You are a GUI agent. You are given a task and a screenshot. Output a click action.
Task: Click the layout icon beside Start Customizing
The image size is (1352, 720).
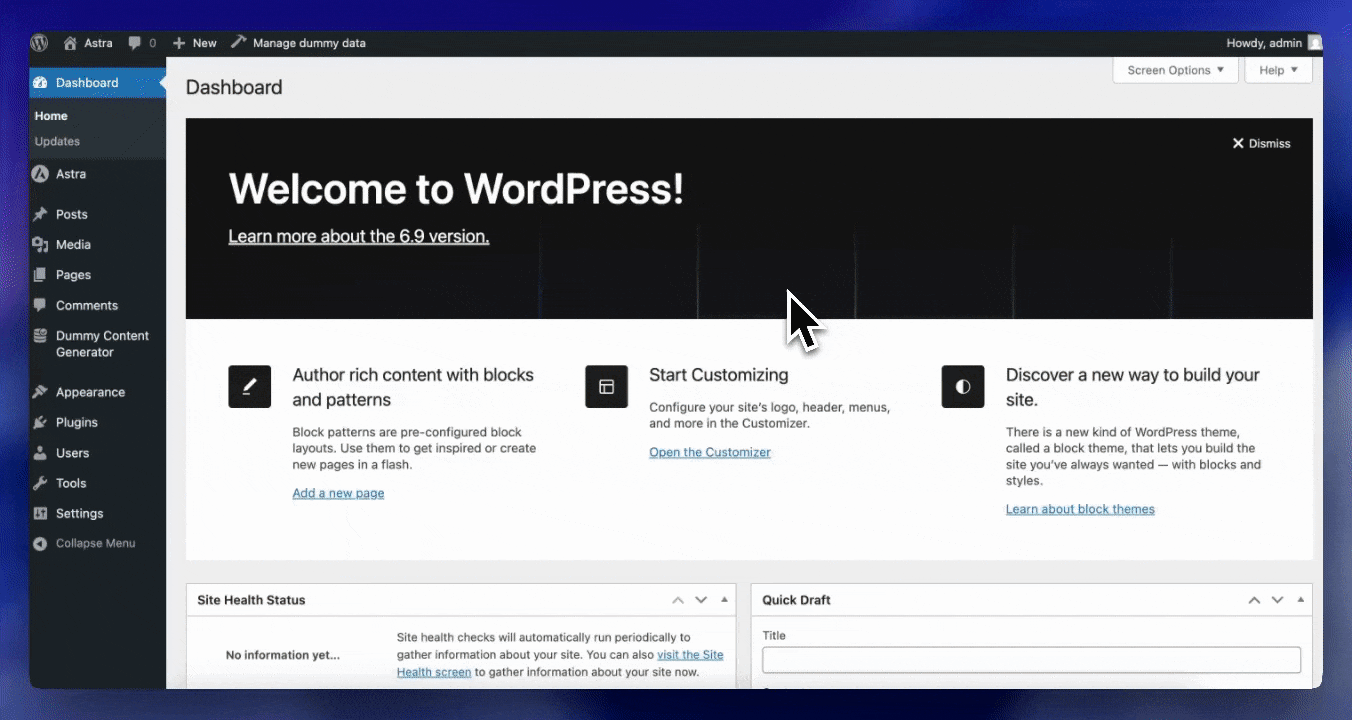pos(606,387)
